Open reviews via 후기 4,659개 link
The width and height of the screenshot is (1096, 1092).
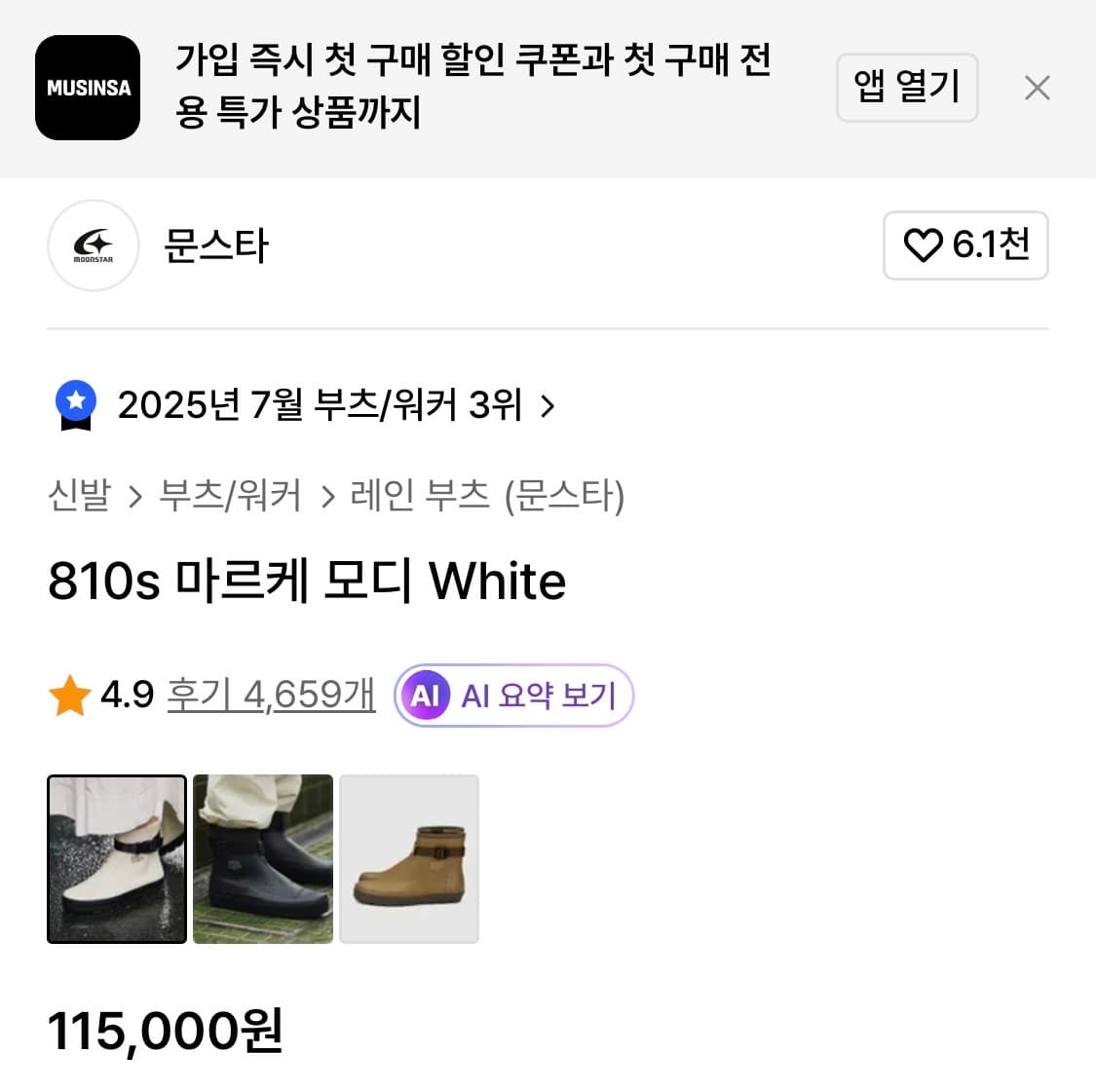(271, 695)
